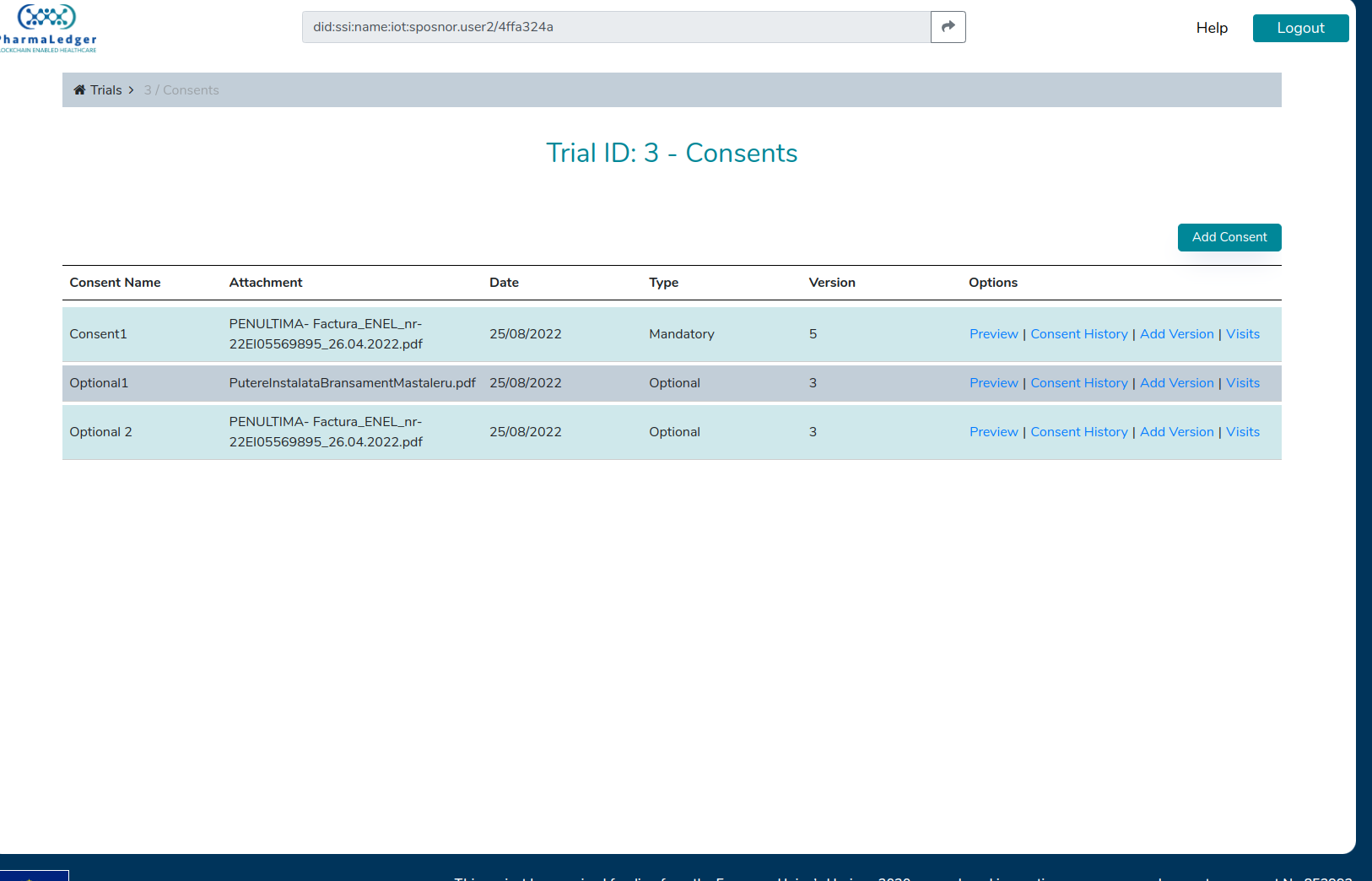This screenshot has width=1372, height=881.
Task: Preview the Consent1 document
Action: [993, 333]
